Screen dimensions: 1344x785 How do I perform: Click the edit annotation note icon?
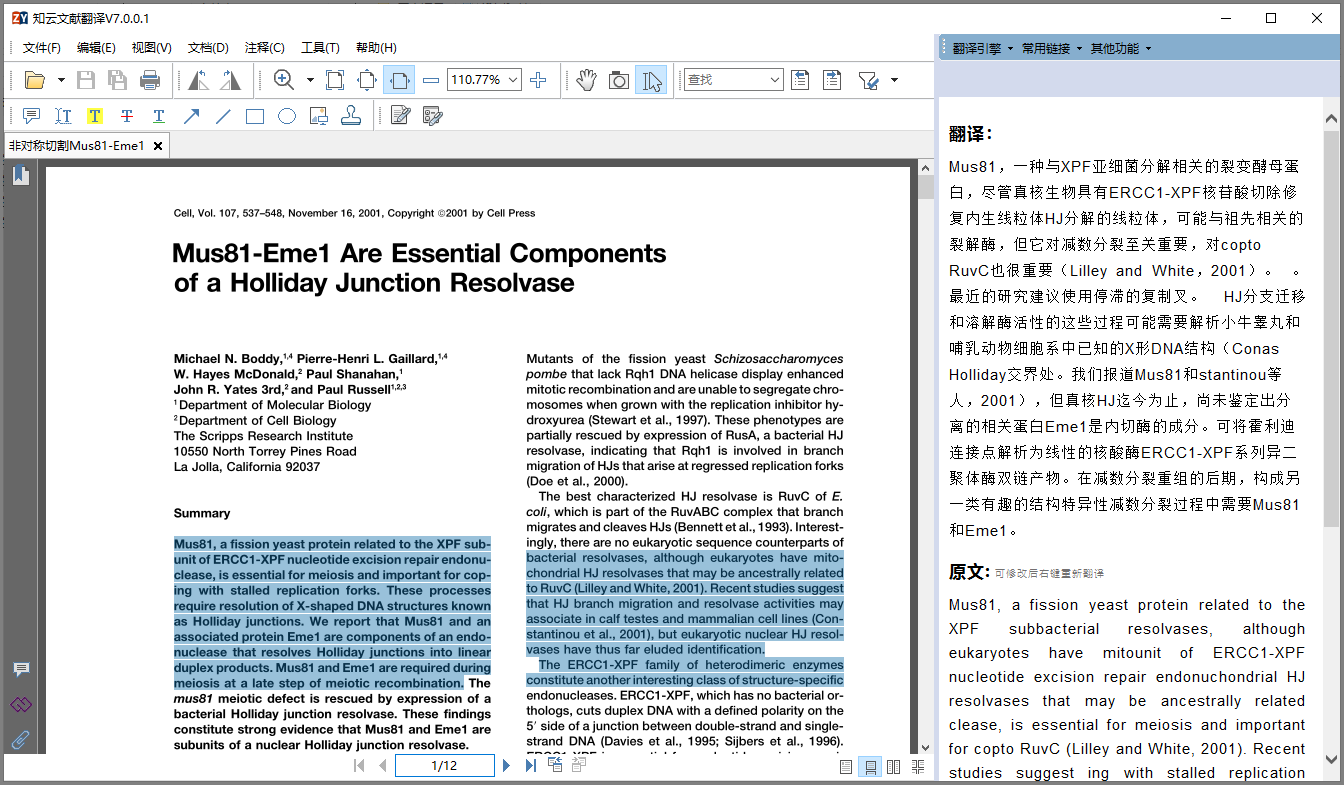(401, 116)
